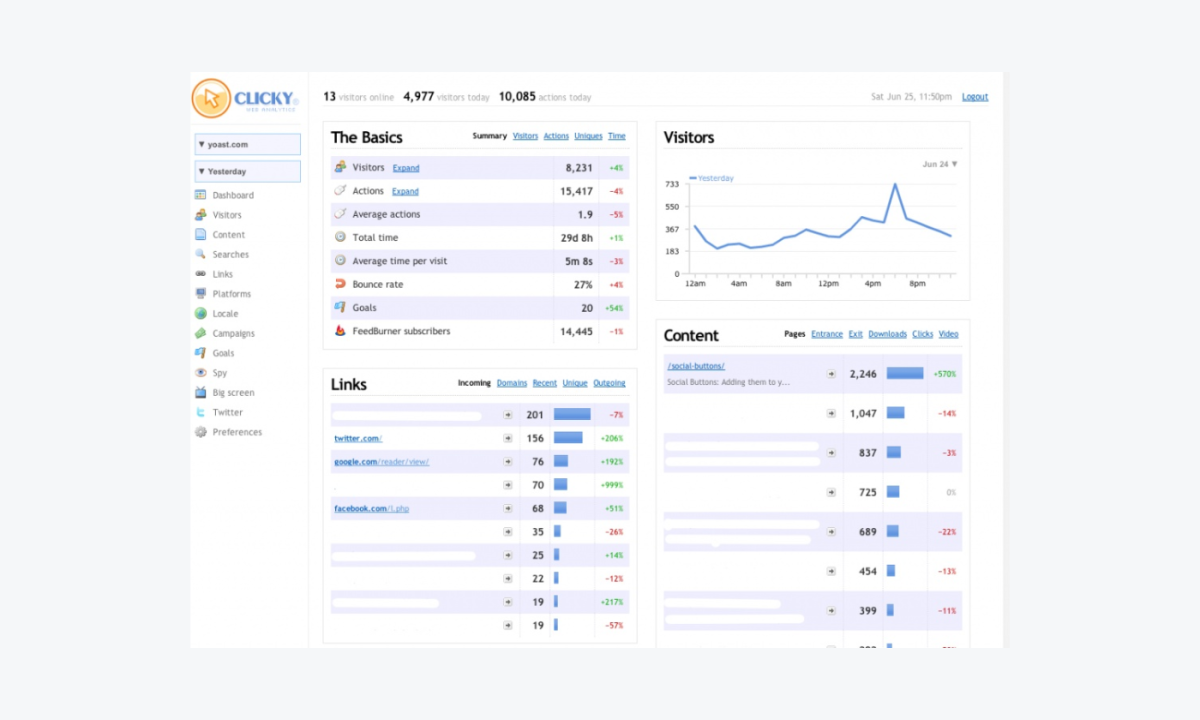
Task: Open the yoast.com site selector dropdown
Action: [x=246, y=143]
